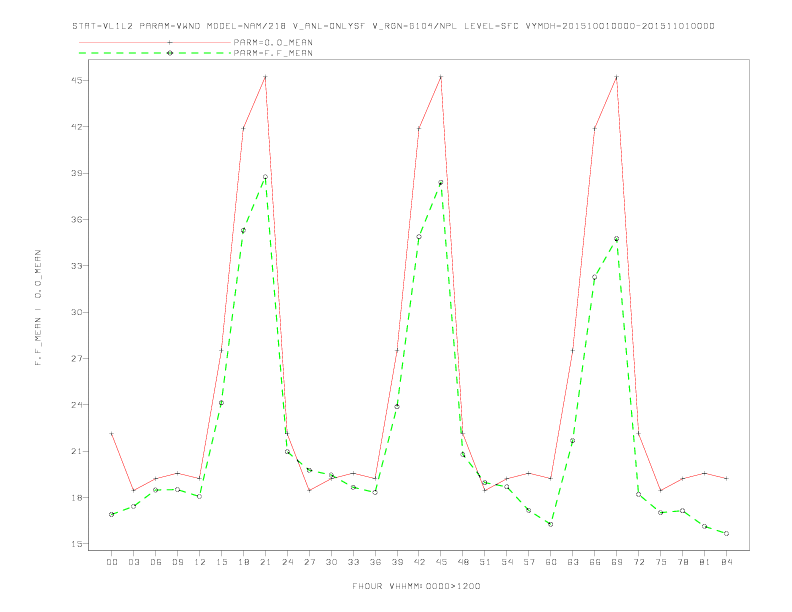The image size is (792, 612).
Task: Click the x-axis tick label 75
Action: [661, 562]
